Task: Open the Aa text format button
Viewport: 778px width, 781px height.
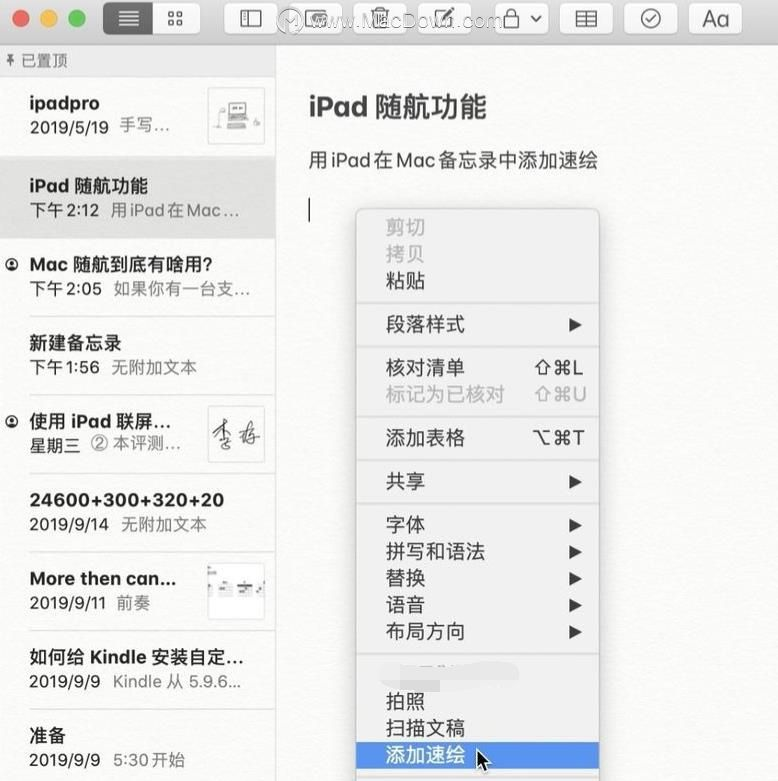Action: 715,19
